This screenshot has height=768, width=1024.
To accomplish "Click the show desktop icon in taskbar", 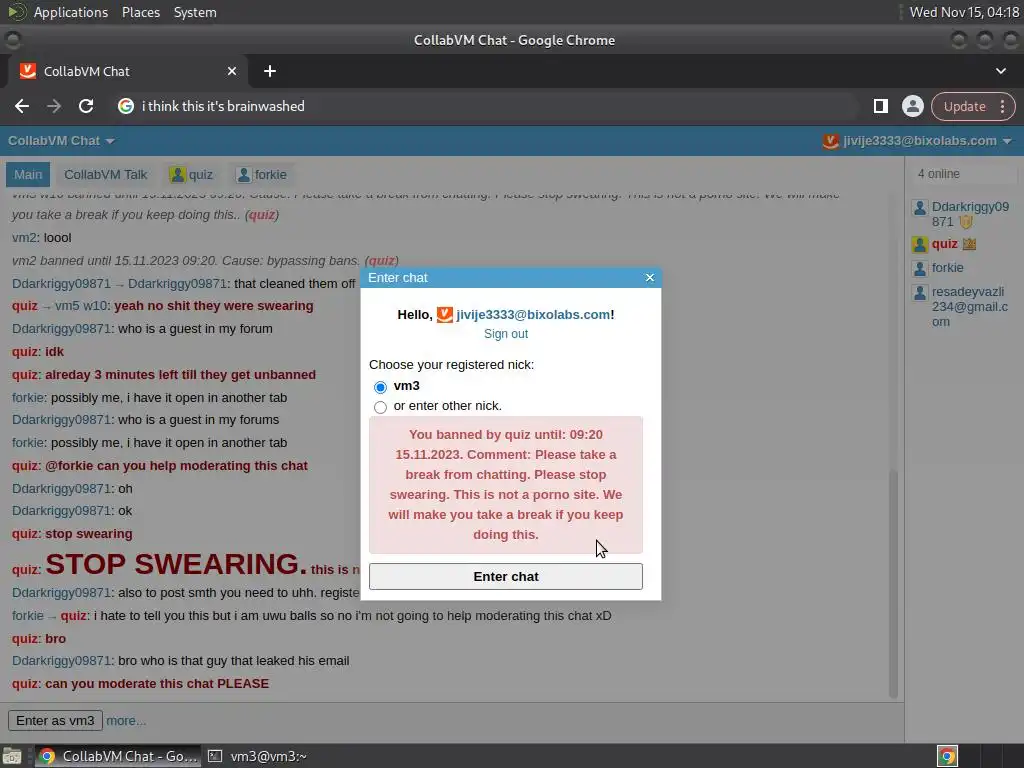I will click(x=12, y=756).
